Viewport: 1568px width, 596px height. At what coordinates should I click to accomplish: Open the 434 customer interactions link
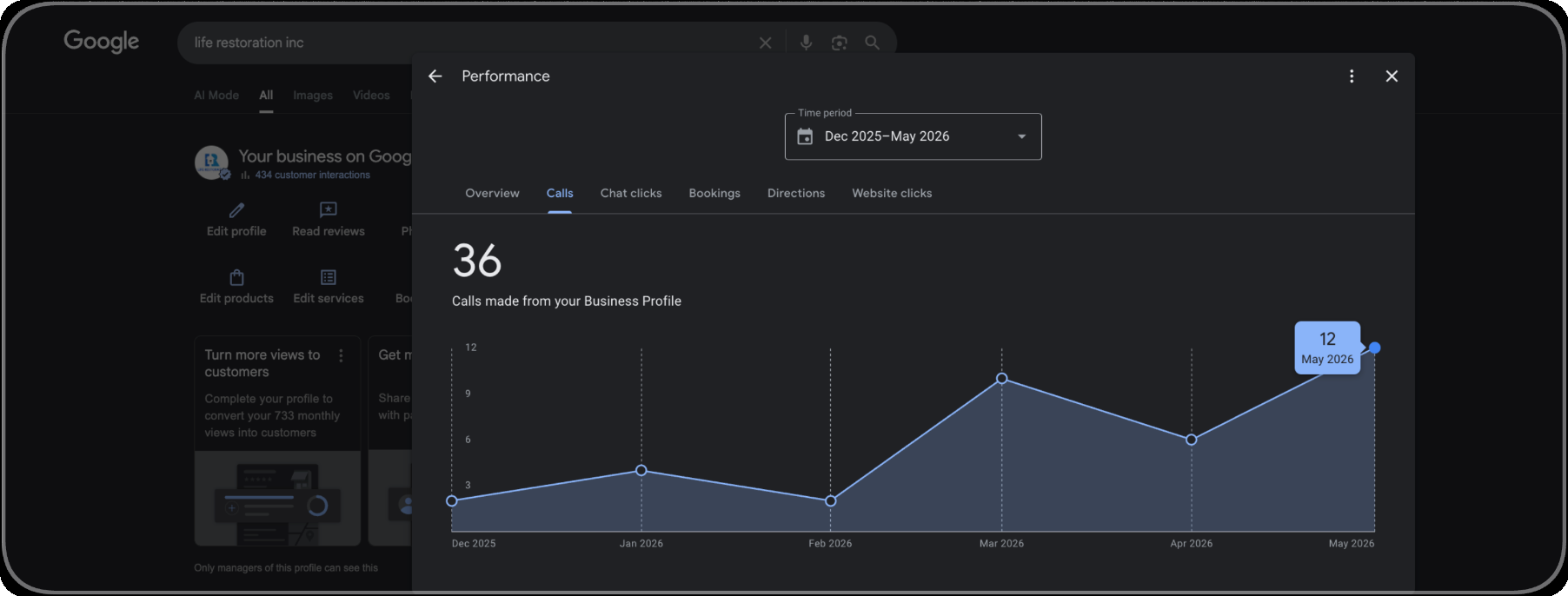coord(312,175)
